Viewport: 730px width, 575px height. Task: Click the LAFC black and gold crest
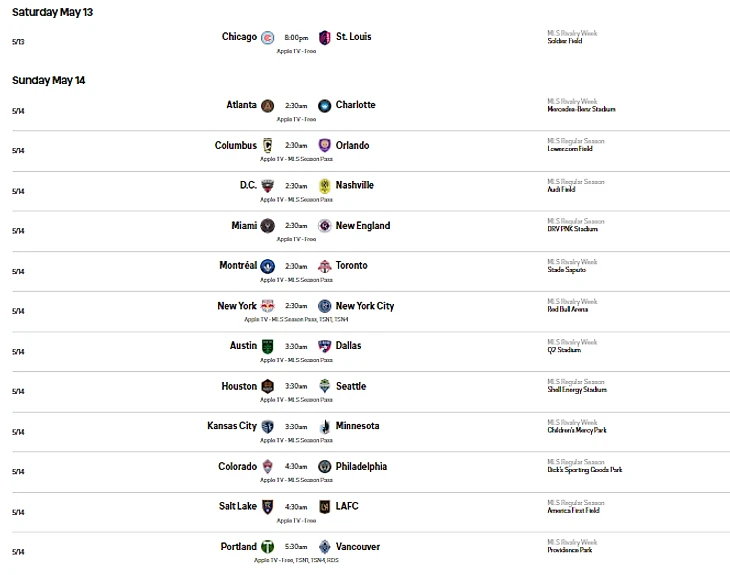(x=325, y=507)
